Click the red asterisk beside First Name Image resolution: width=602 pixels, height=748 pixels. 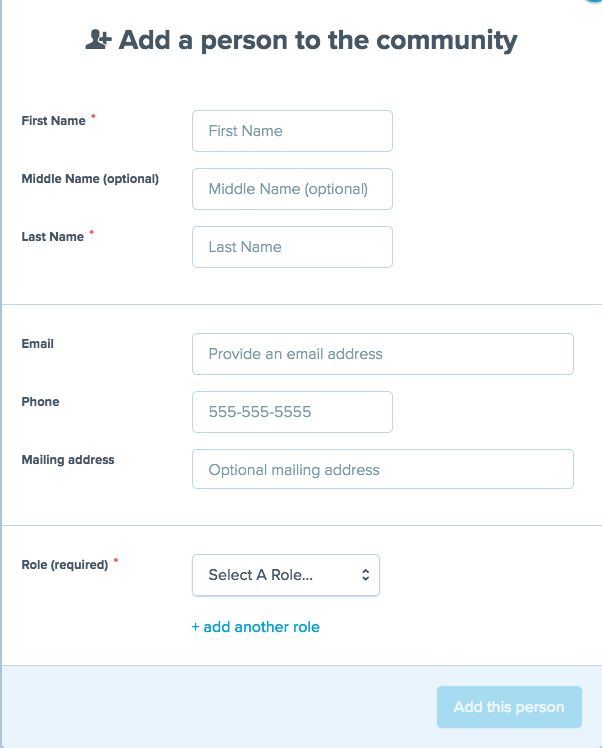pos(94,118)
